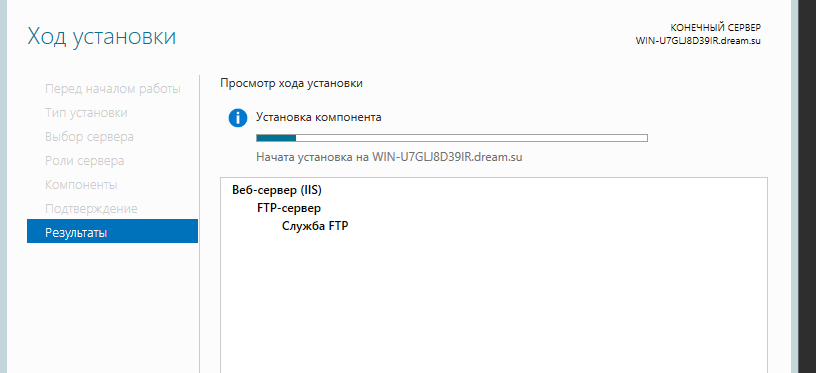
Task: Select the Роли сервера step
Action: coord(85,161)
